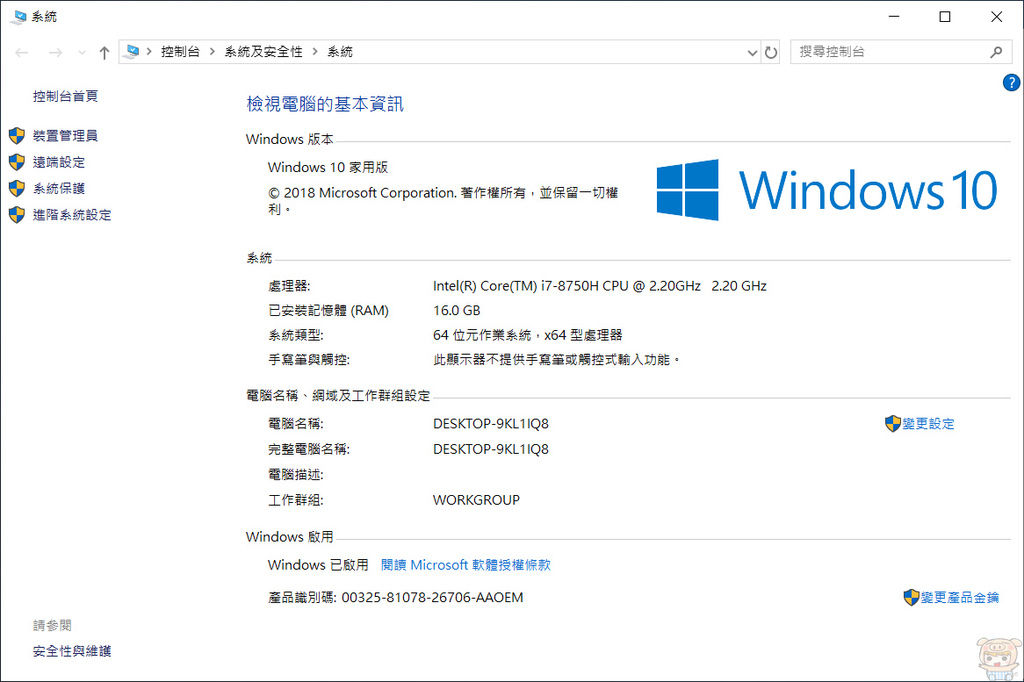Screen dimensions: 1024x682
Task: Maximize the 系統 window
Action: [x=945, y=16]
